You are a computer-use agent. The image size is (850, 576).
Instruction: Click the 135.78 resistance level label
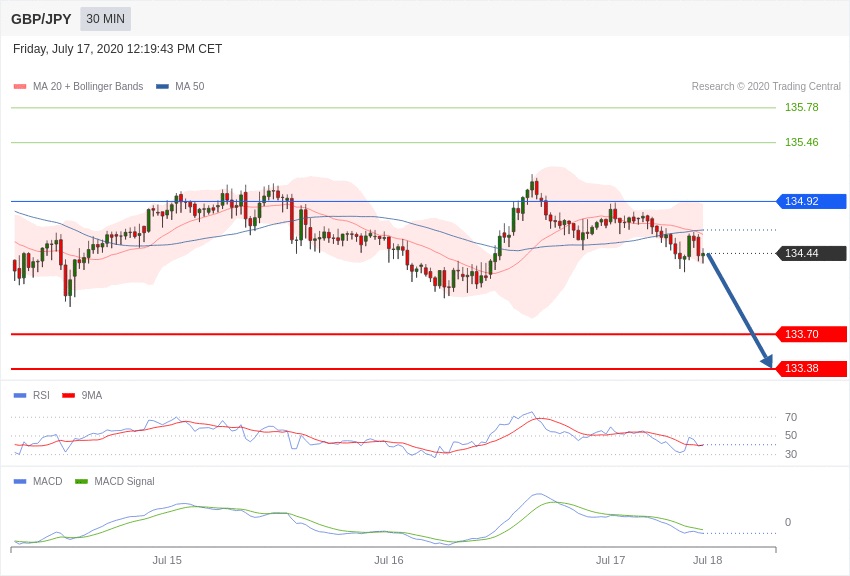point(801,107)
